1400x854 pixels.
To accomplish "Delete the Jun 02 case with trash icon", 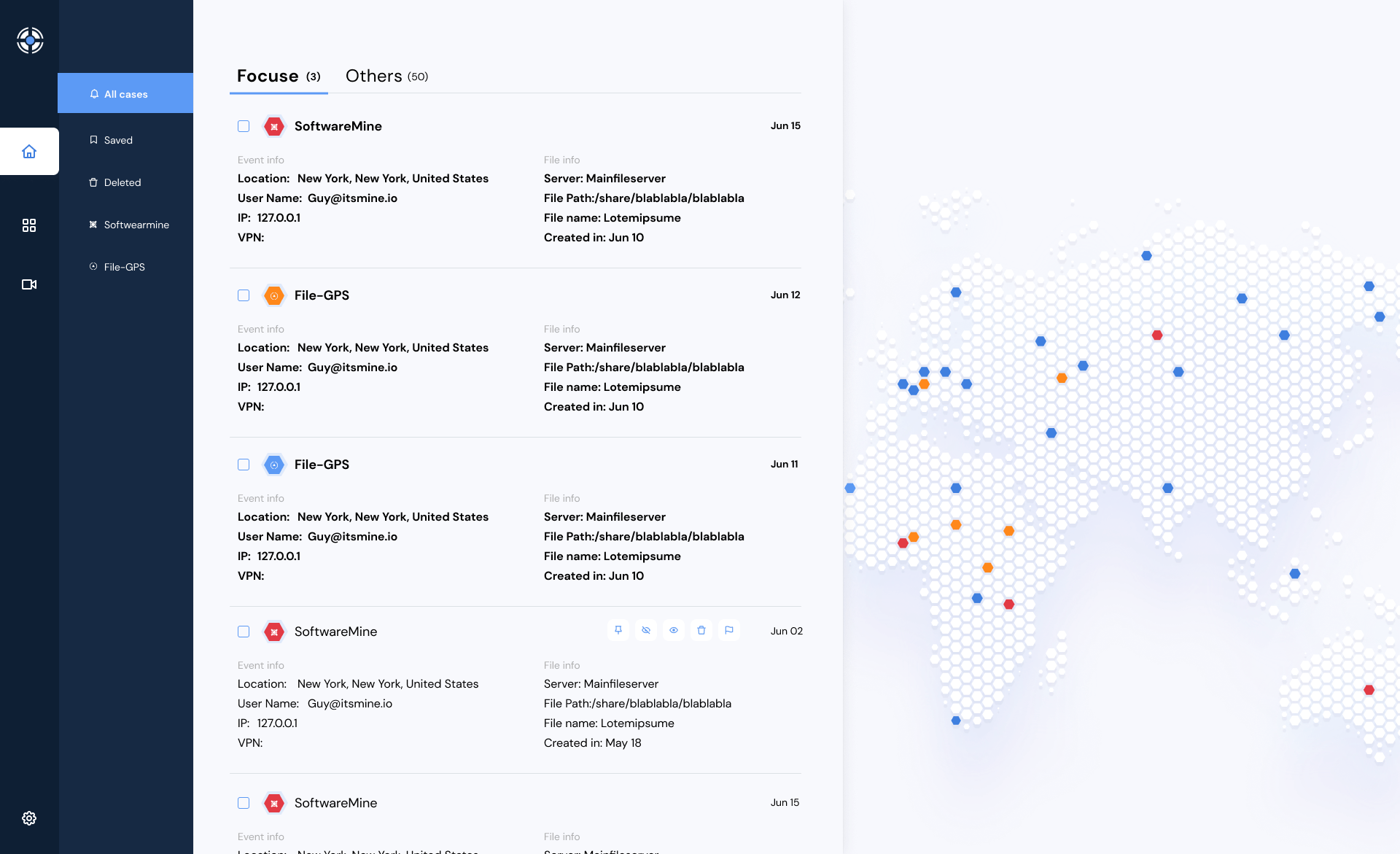I will [701, 630].
